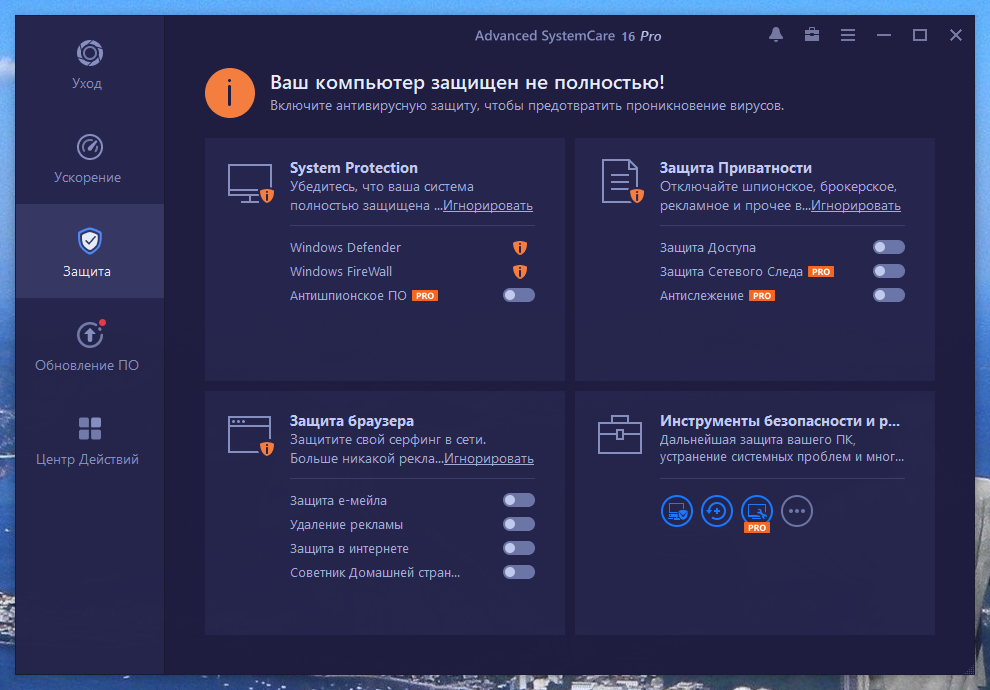Image resolution: width=990 pixels, height=690 pixels.
Task: Click the orange info alert icon
Action: coord(230,93)
